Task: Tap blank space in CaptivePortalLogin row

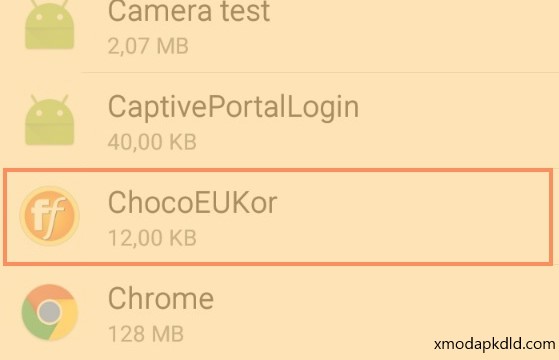Action: (x=456, y=121)
